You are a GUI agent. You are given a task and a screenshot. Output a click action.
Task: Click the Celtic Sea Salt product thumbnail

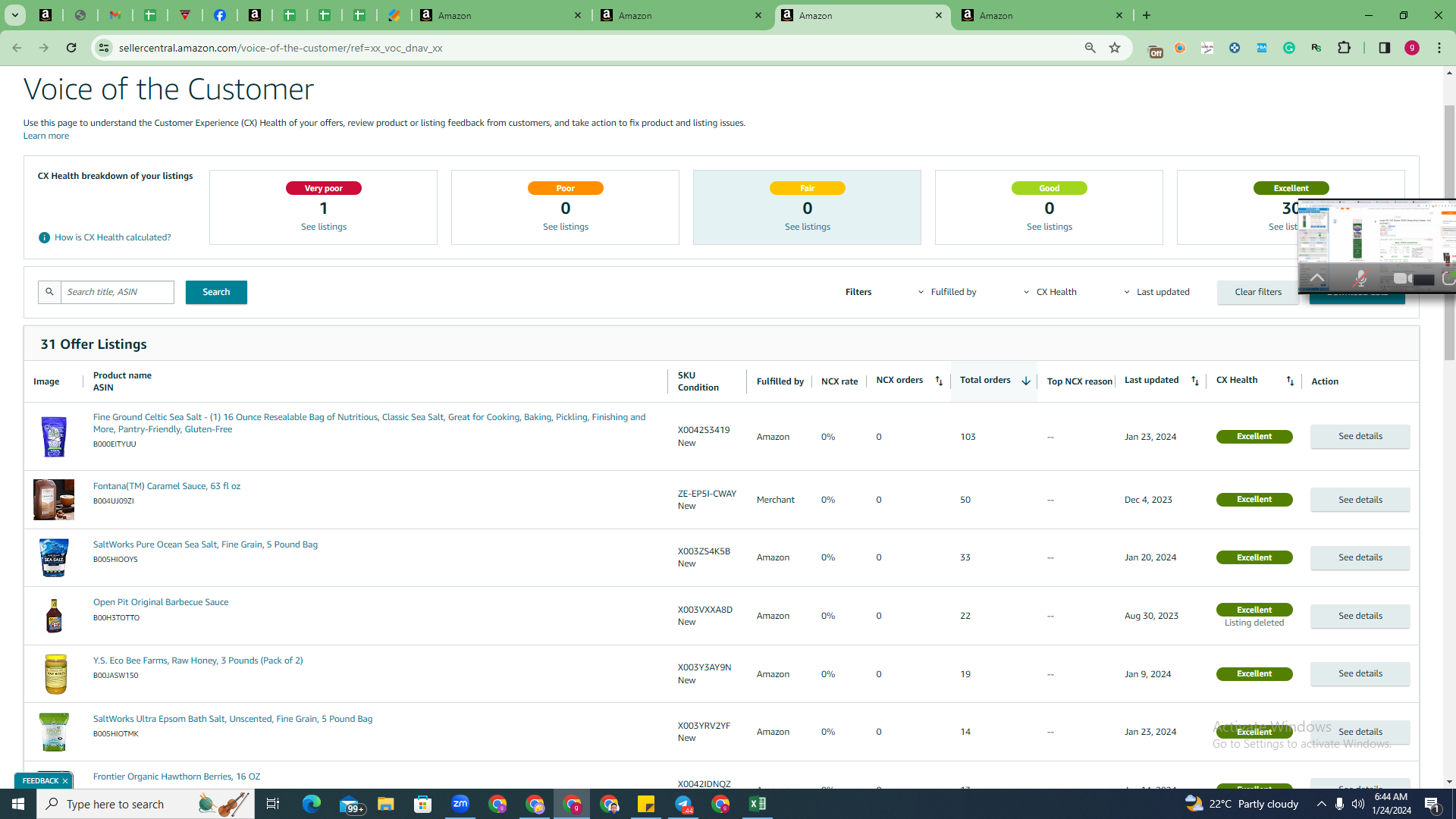point(54,437)
